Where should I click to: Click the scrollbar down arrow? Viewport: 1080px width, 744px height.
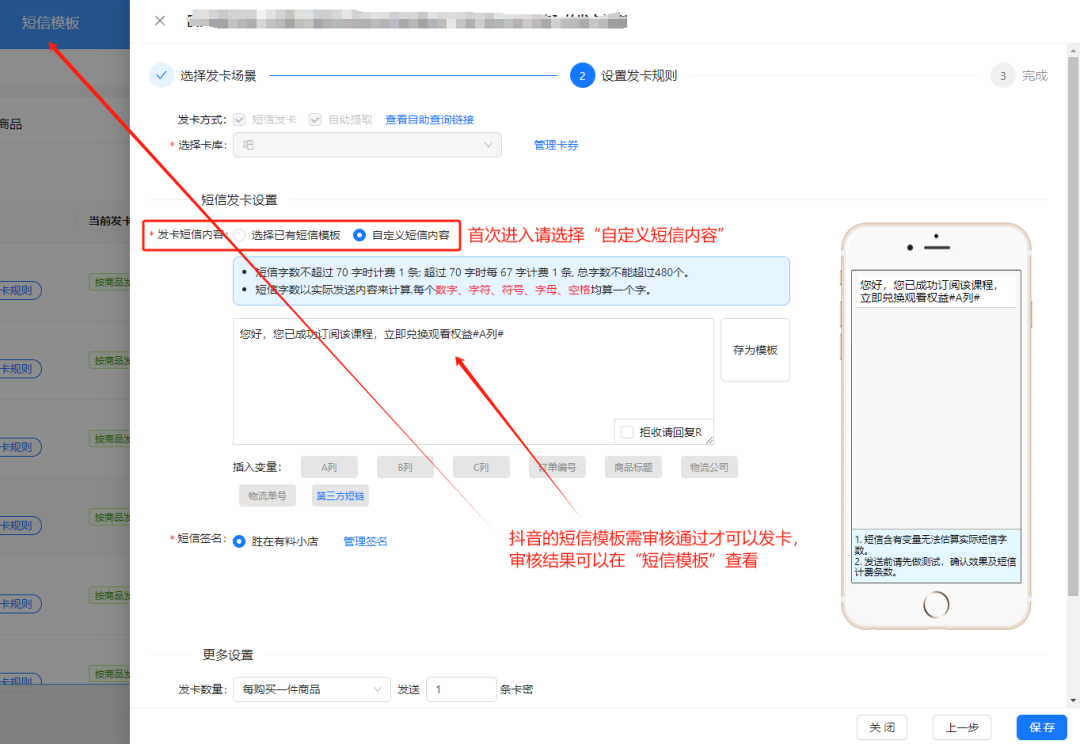click(x=1073, y=701)
